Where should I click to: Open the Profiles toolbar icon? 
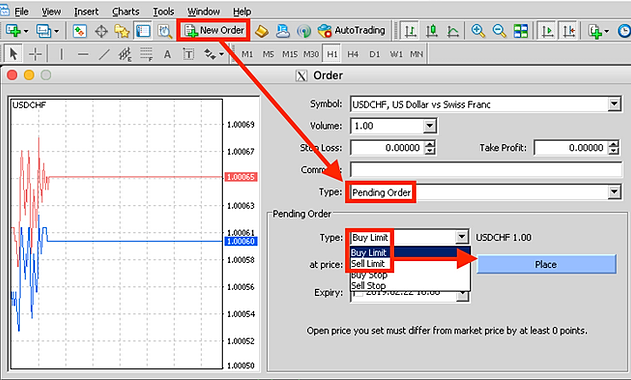coord(43,31)
